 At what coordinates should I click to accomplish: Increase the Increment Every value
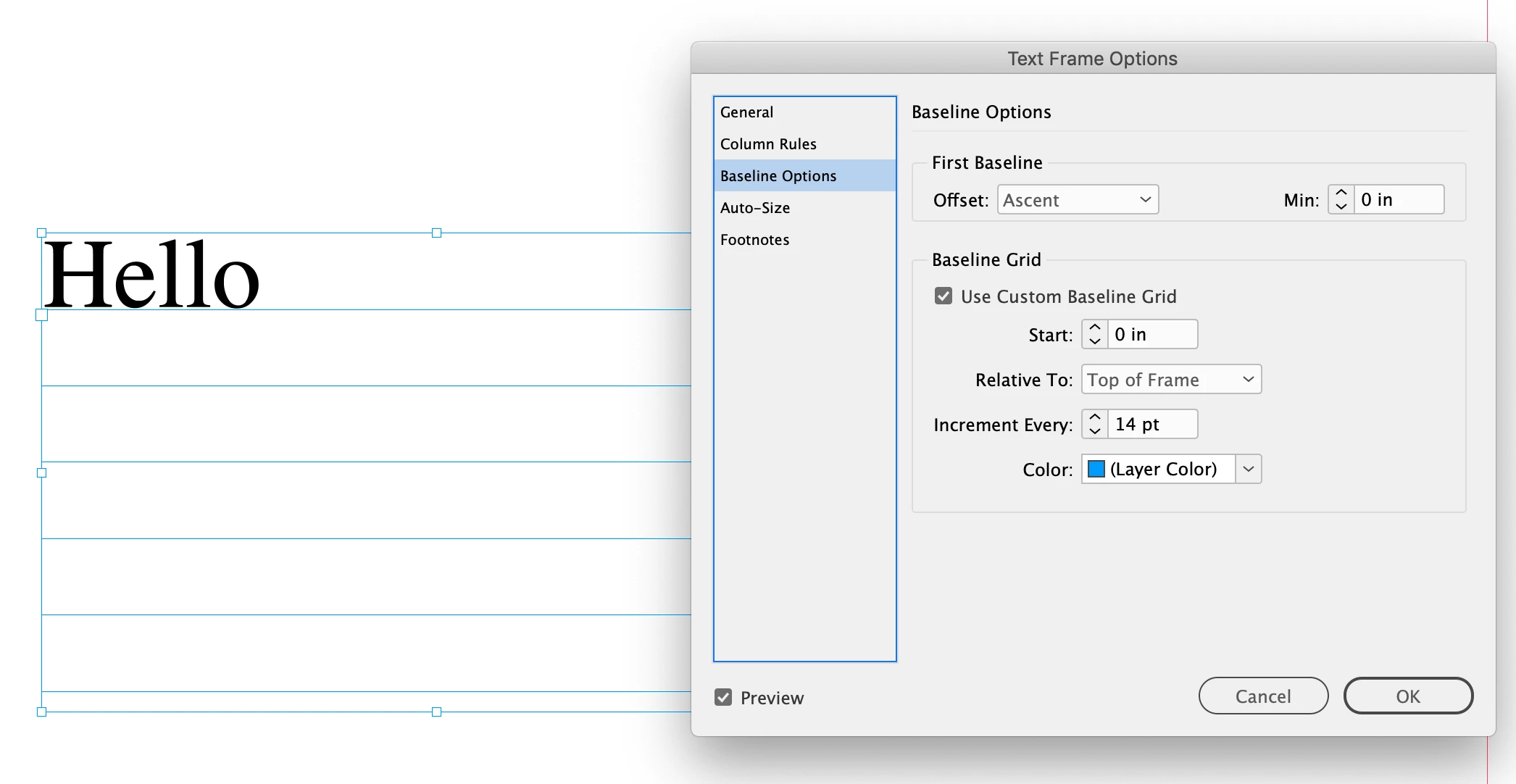1095,417
